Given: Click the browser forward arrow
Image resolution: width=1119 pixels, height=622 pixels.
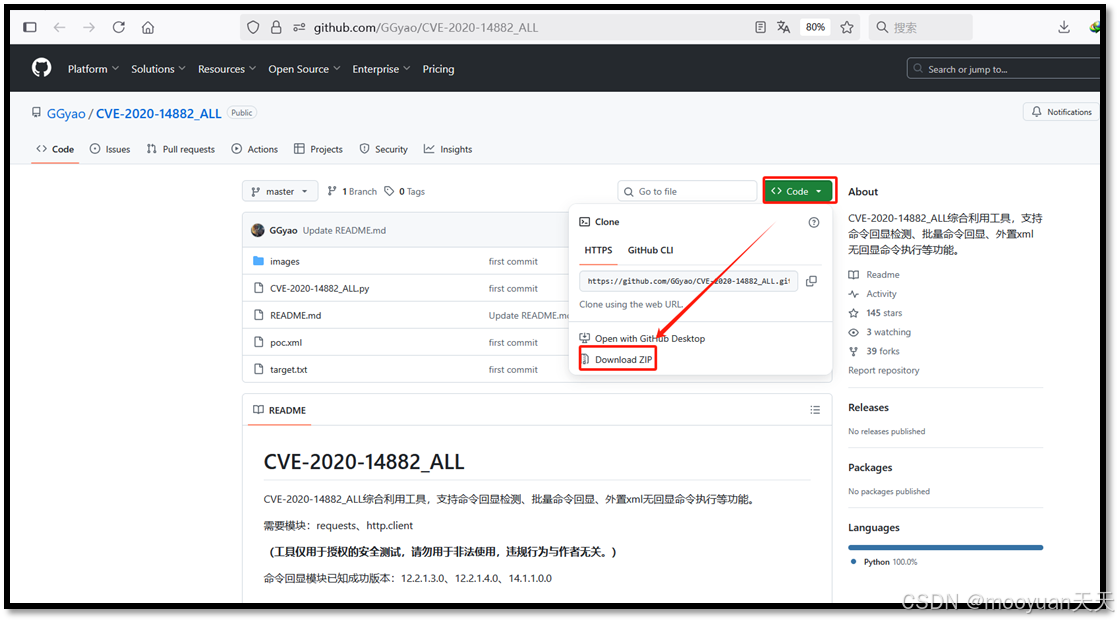Looking at the screenshot, I should 88,27.
